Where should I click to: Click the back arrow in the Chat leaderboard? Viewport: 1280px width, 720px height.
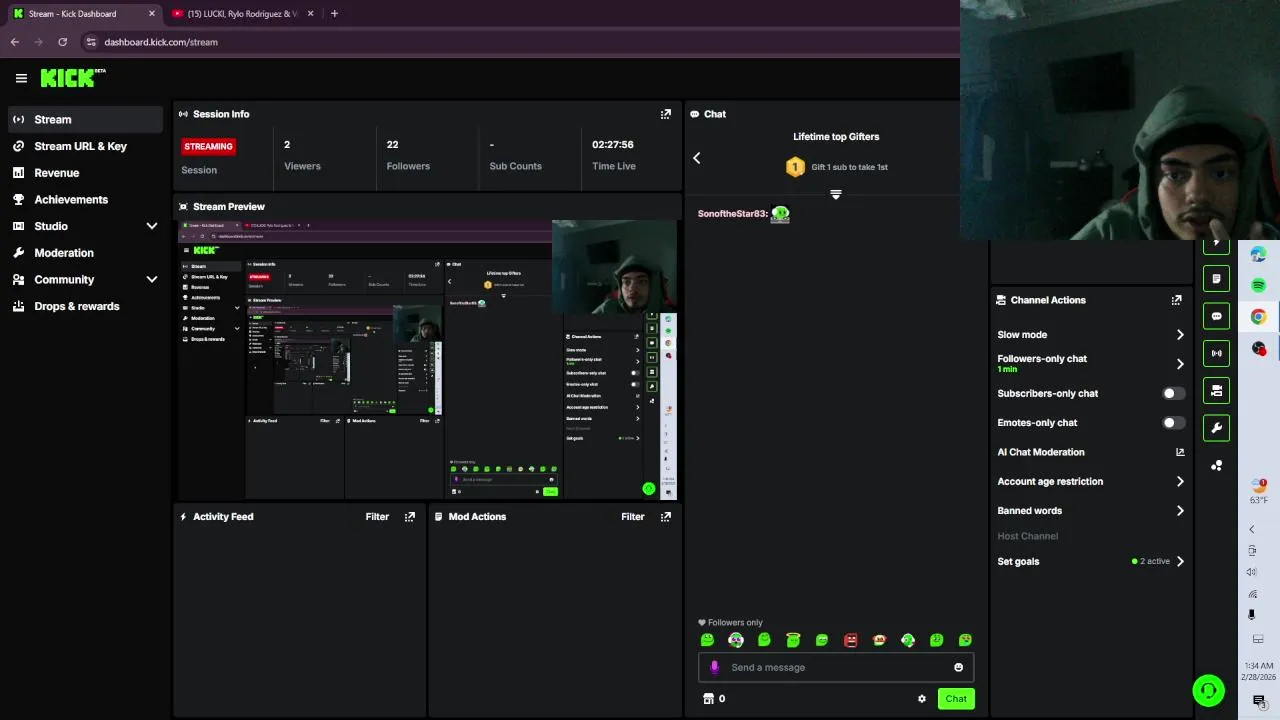pos(697,158)
